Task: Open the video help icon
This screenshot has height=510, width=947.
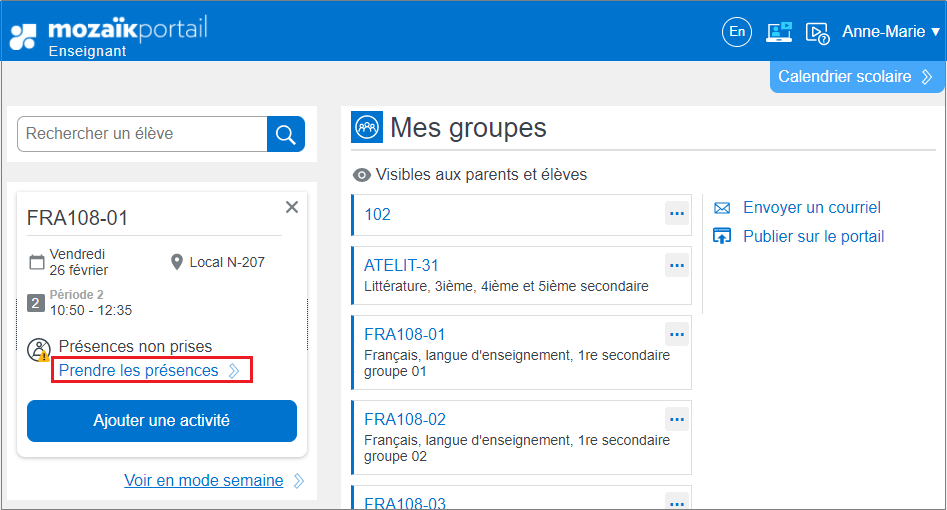Action: [x=817, y=33]
